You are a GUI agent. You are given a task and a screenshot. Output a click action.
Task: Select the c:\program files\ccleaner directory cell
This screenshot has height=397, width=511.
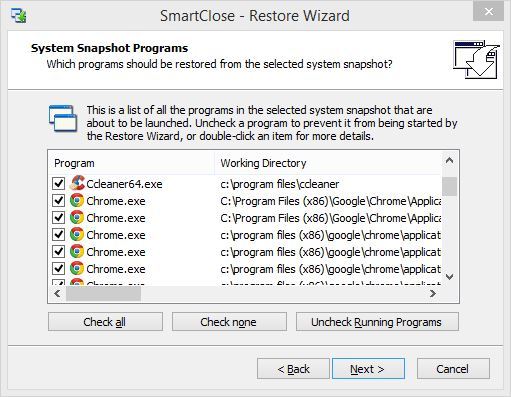click(x=280, y=184)
